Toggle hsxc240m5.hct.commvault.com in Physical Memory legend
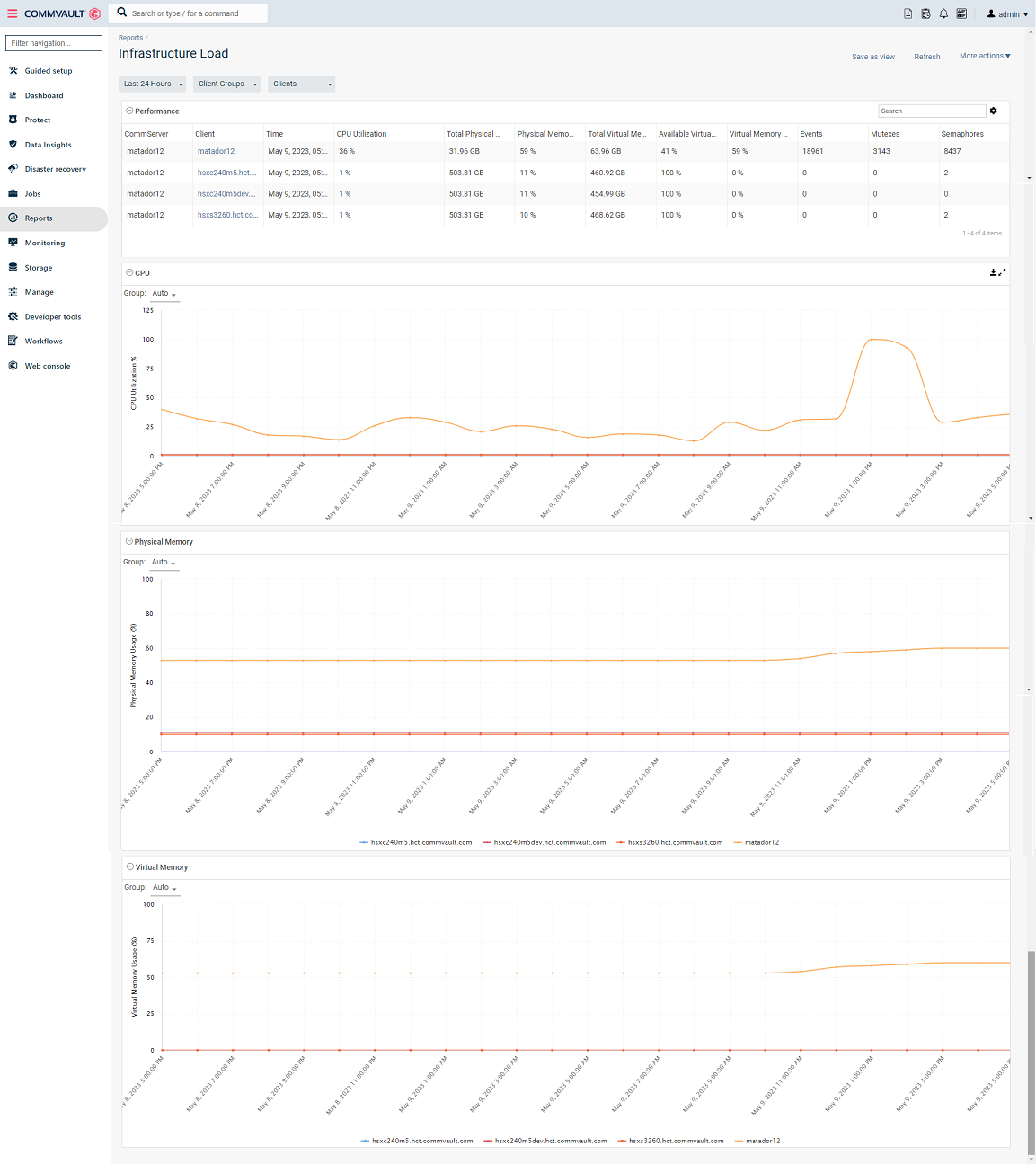 (x=419, y=842)
